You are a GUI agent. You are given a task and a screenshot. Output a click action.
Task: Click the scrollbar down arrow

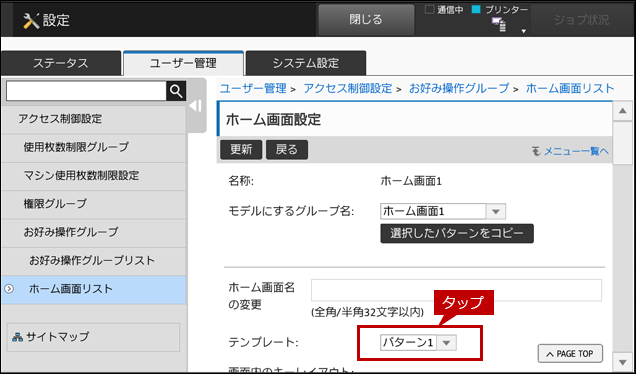[x=623, y=361]
